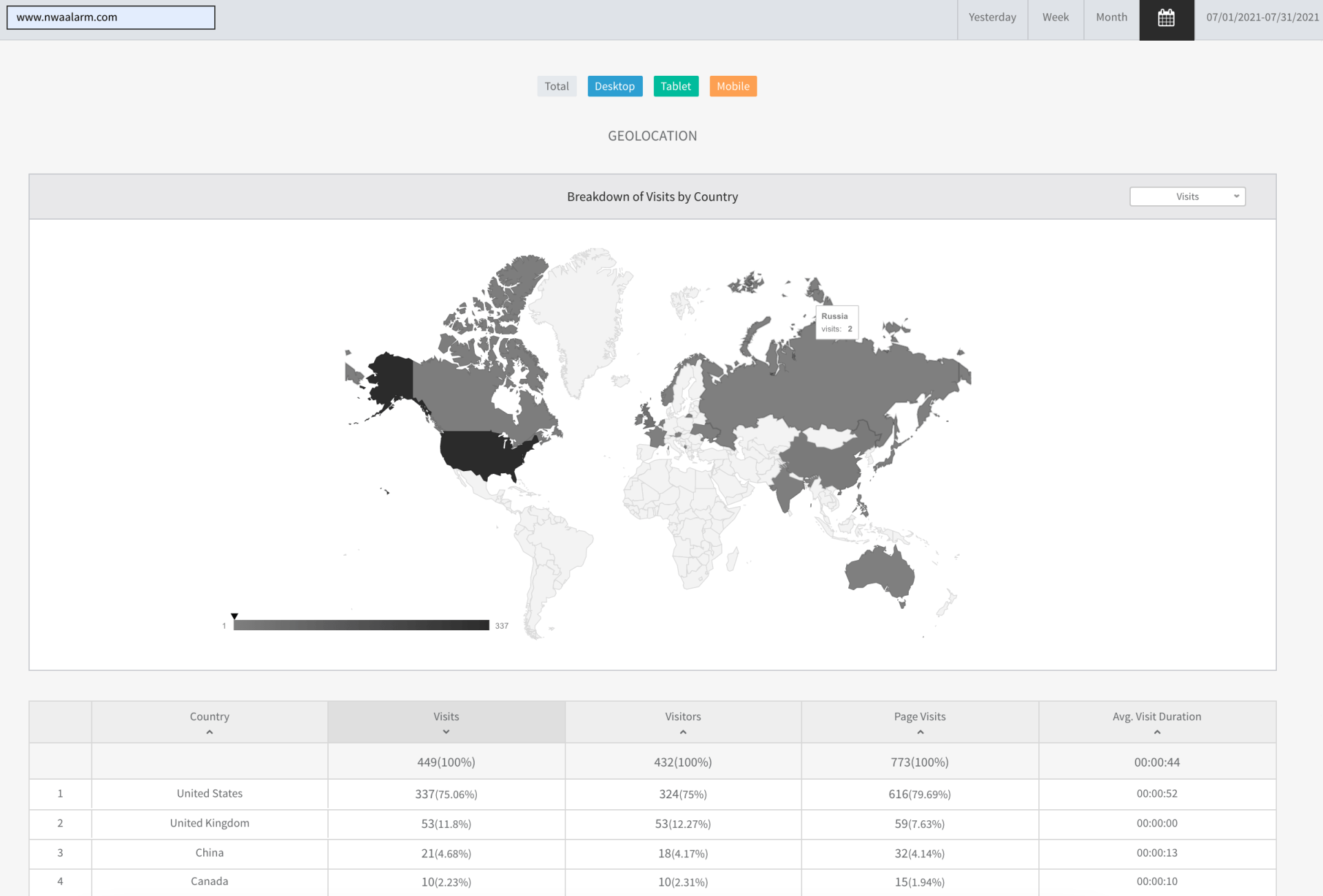Toggle the Tablet device filter
The image size is (1323, 896).
click(675, 86)
